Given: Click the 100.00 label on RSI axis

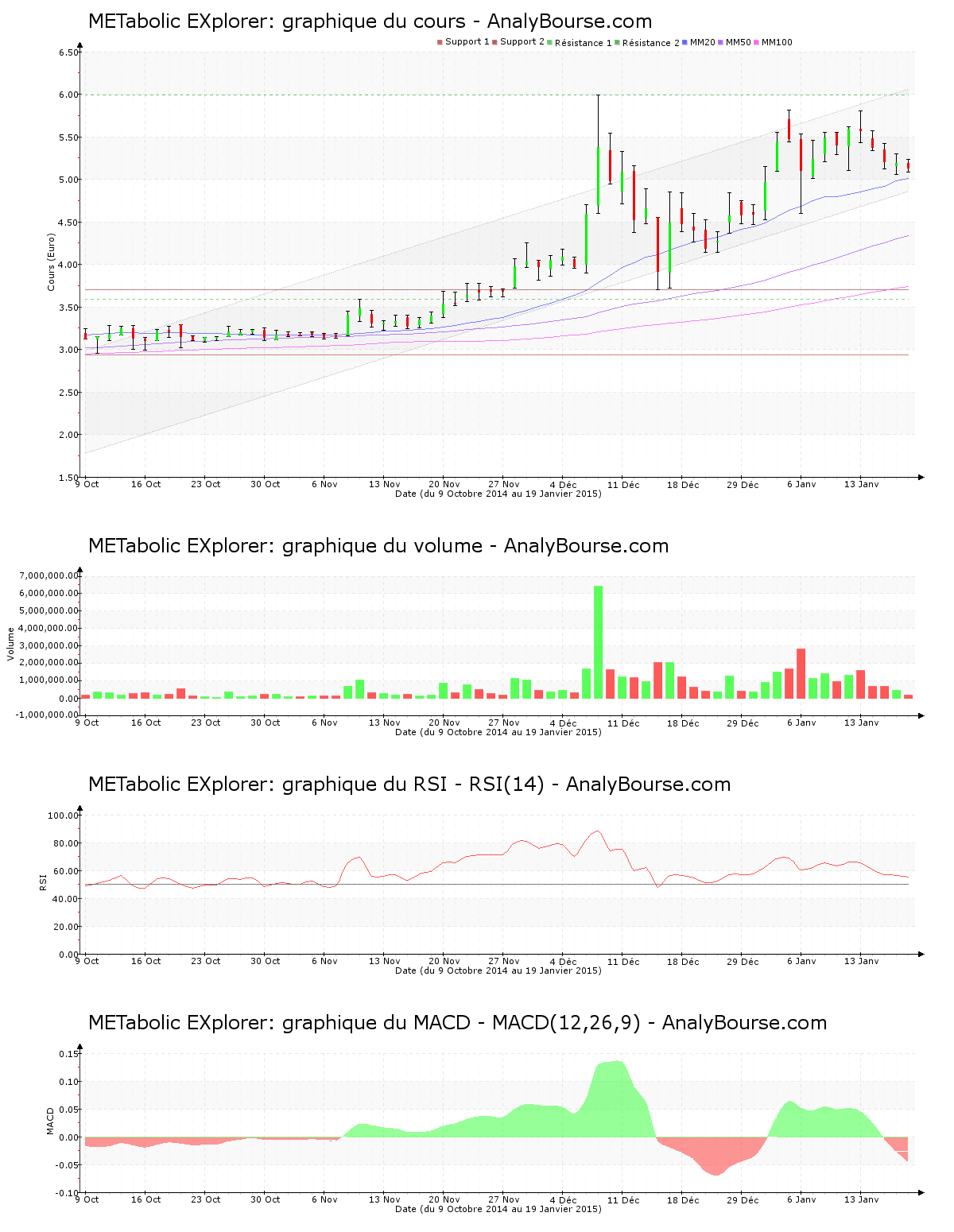Looking at the screenshot, I should [x=64, y=816].
